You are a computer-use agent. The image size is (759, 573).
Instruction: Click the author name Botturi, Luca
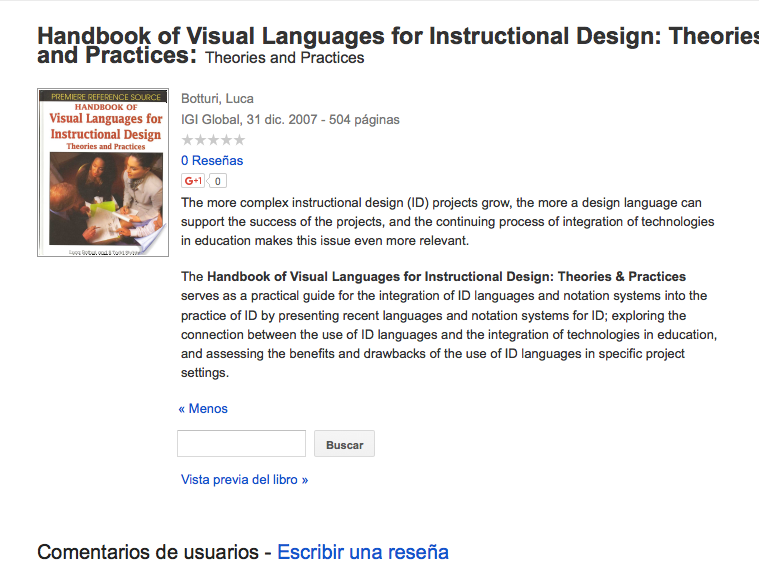tap(217, 98)
